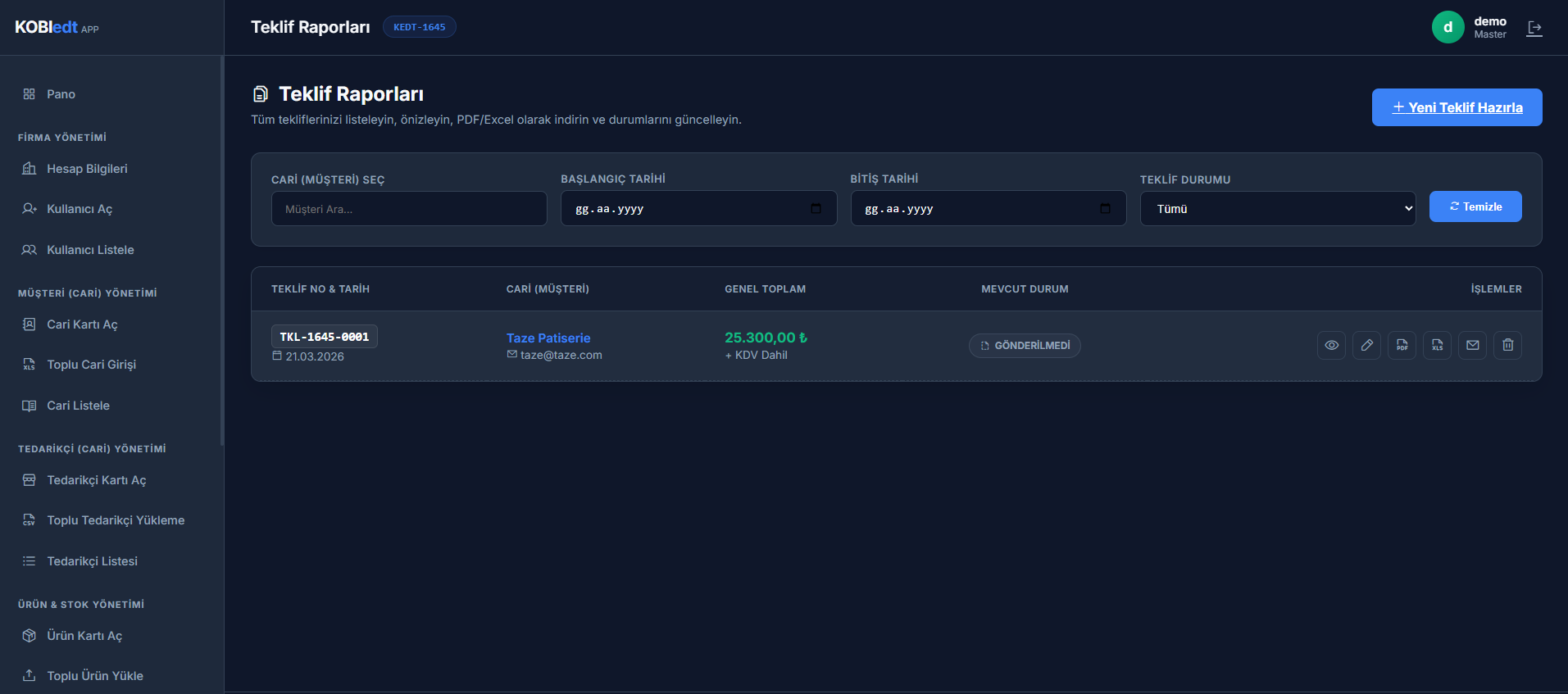Open Tedarikçi Listesi menu item
Screen dimensions: 1568x694
tap(92, 561)
